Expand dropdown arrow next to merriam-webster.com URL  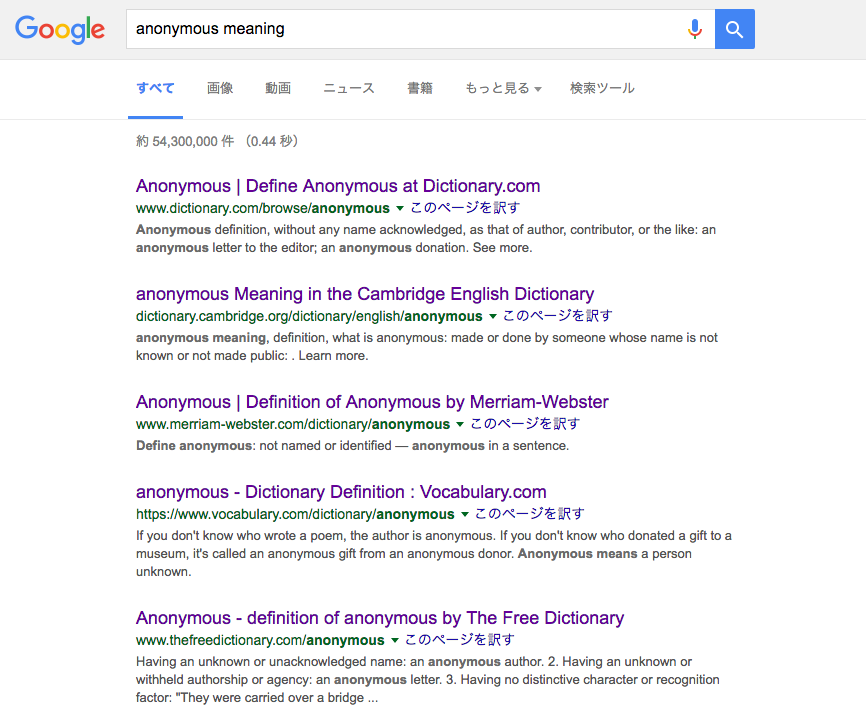coord(460,424)
